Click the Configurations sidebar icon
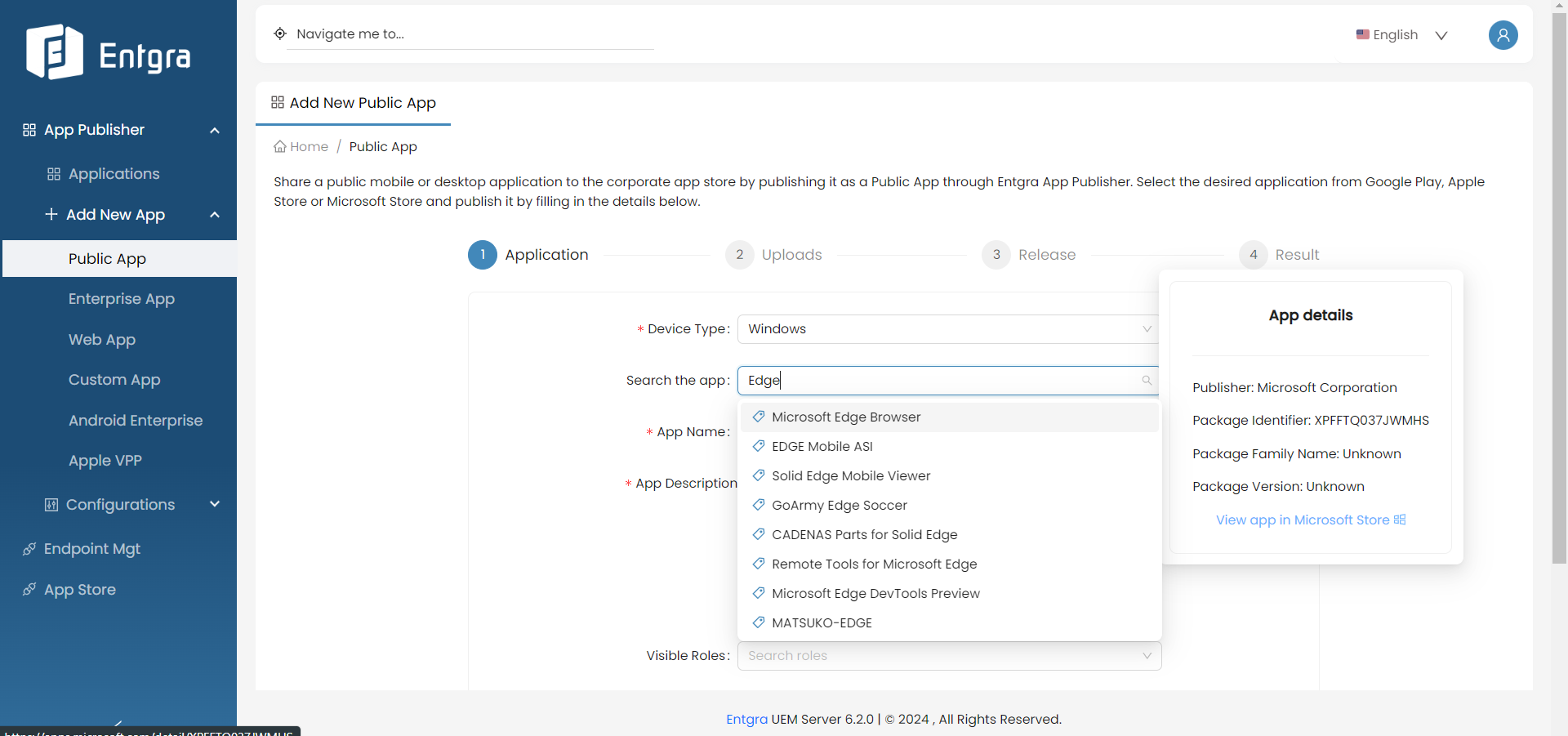Screen dimensions: 1568x736 click(x=51, y=505)
